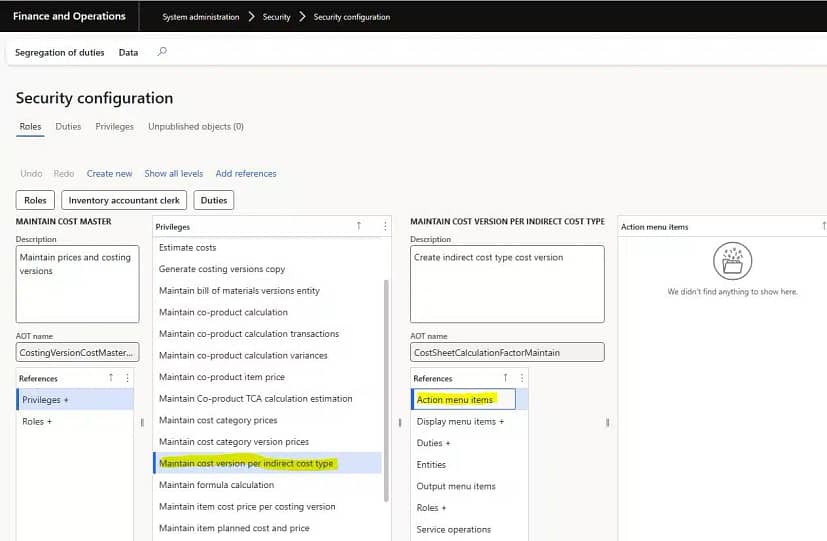The image size is (827, 541).
Task: Click the Privileges list vertical scrollbar
Action: pos(386,390)
